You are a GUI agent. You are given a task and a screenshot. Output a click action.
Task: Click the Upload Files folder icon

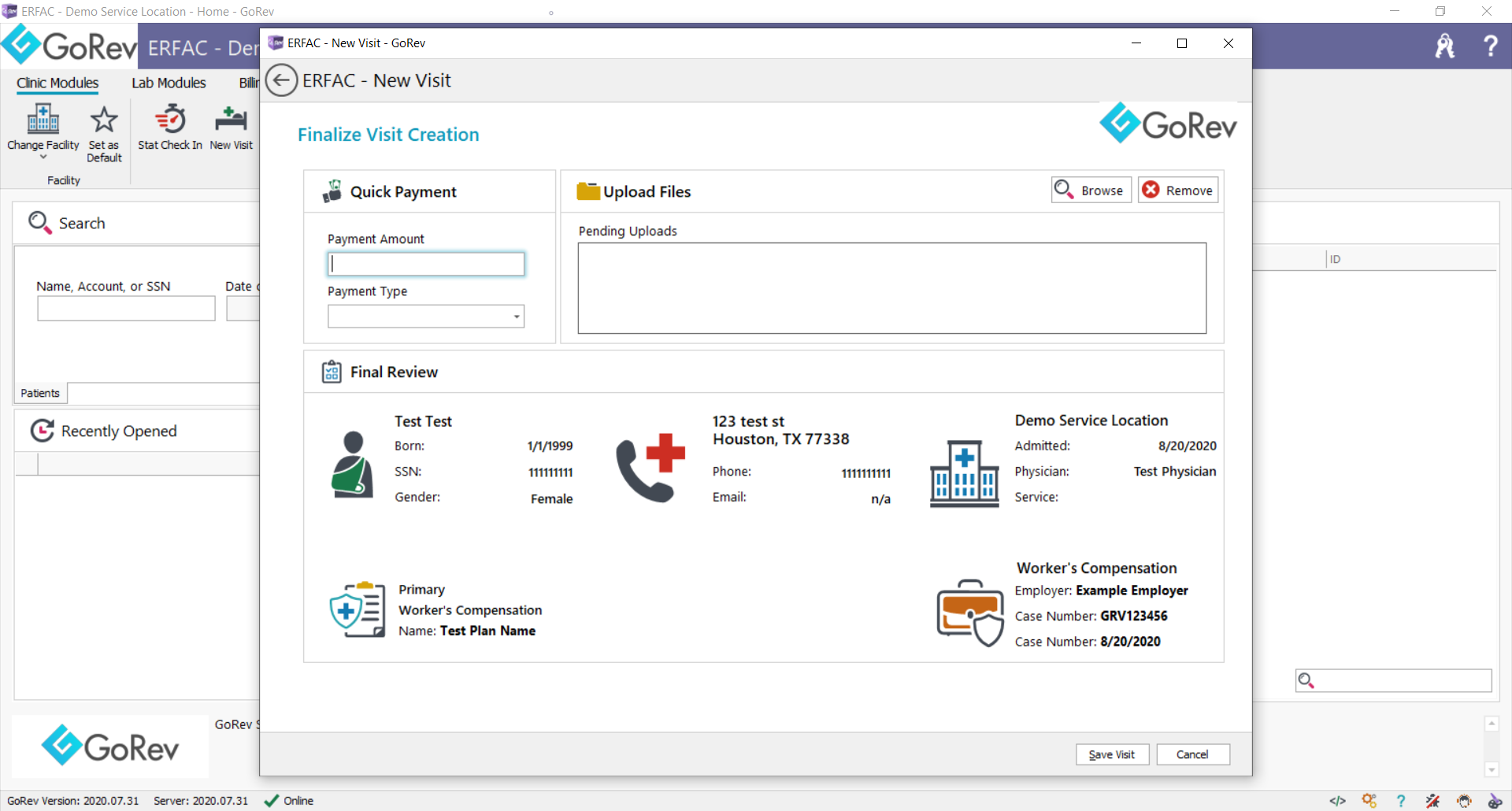point(588,191)
